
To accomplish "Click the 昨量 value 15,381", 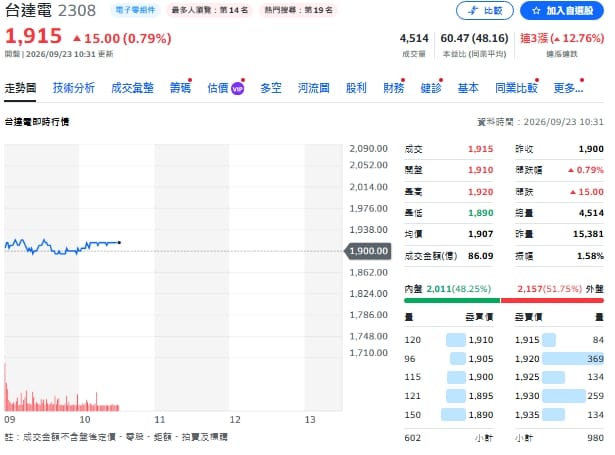I will click(588, 234).
